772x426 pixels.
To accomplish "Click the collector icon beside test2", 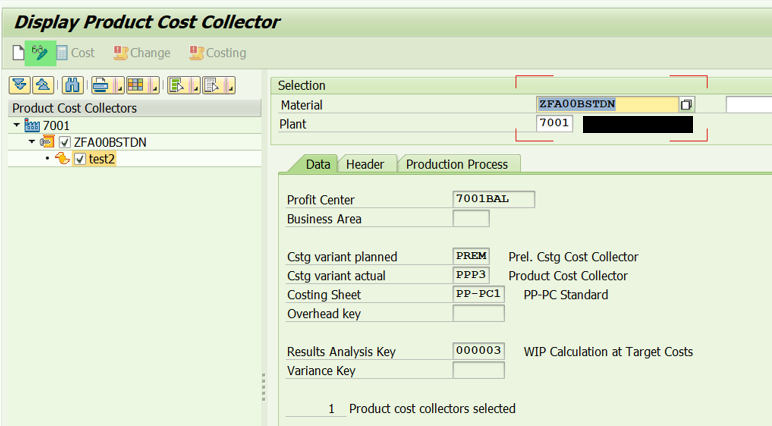I will [x=63, y=159].
